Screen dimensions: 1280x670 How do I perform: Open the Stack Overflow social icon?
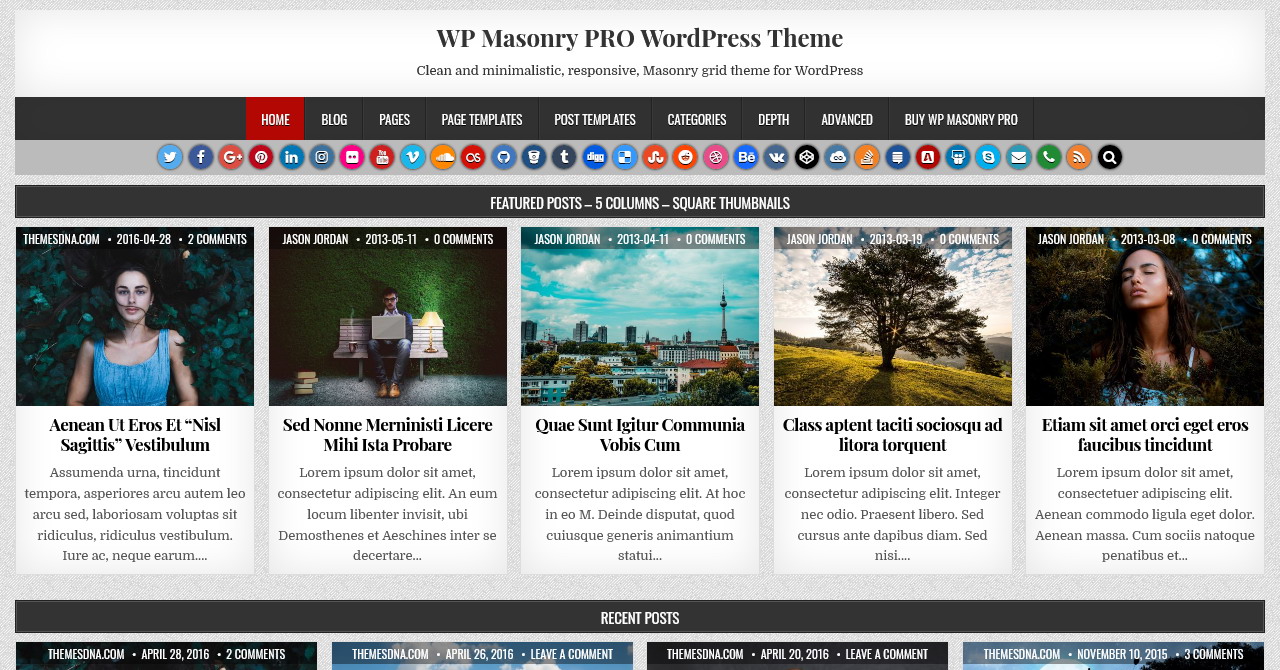click(x=867, y=157)
